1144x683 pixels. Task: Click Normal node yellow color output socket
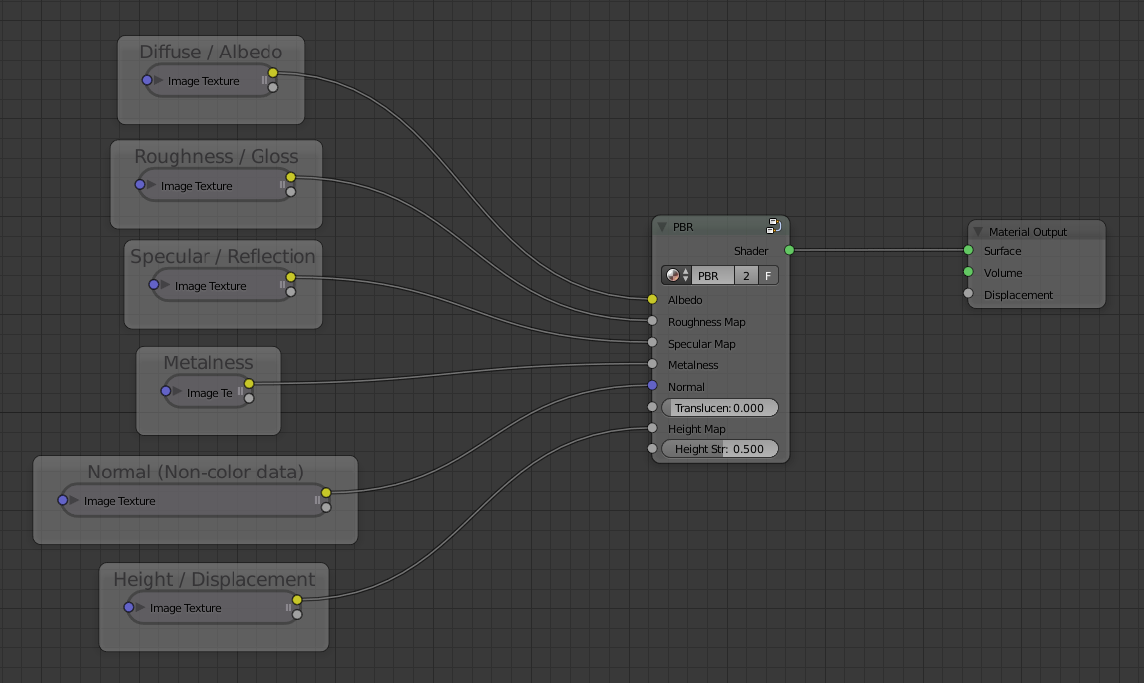coord(326,493)
